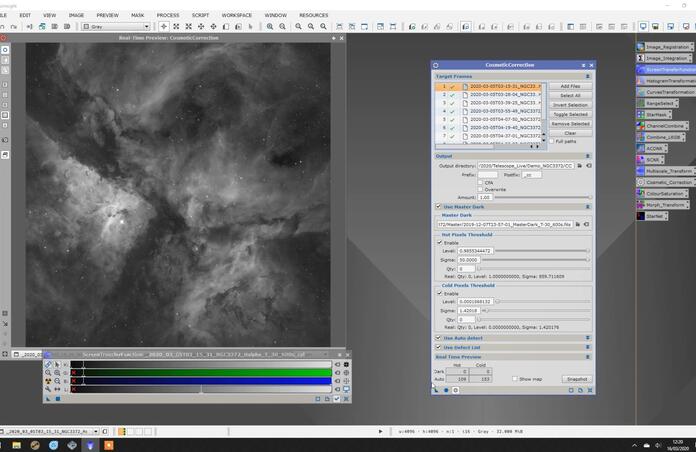Click the Amount slider in Output section
This screenshot has height=452, width=696.
click(543, 197)
